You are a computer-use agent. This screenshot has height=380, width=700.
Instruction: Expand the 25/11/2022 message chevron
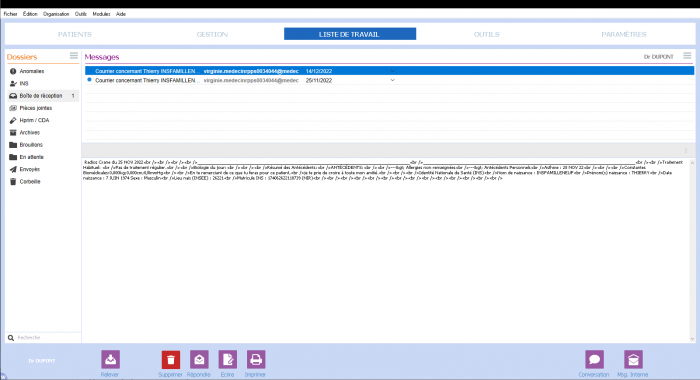[392, 80]
